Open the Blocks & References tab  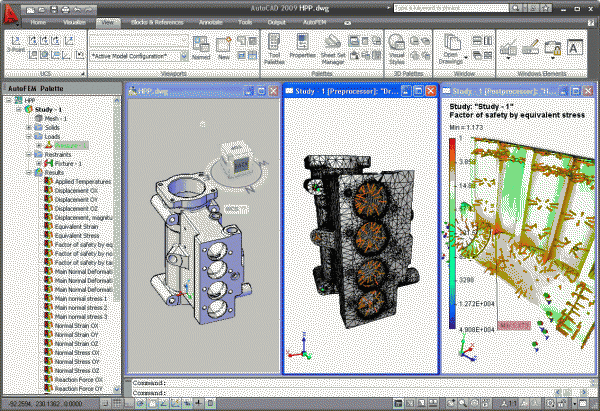click(157, 22)
